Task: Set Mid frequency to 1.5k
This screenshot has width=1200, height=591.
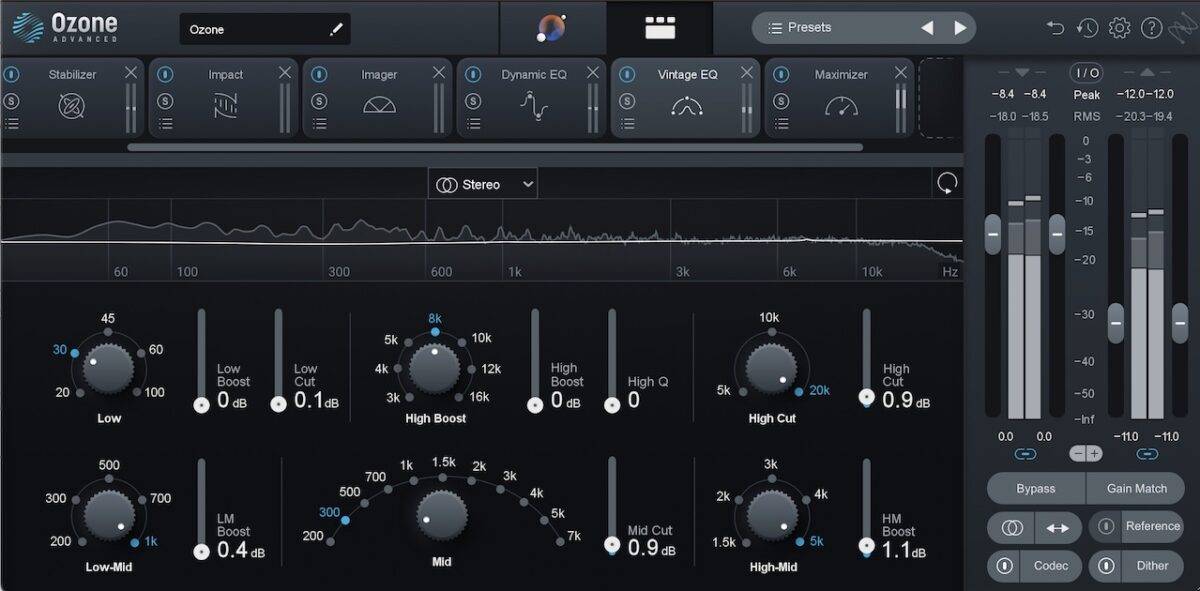Action: pos(443,463)
